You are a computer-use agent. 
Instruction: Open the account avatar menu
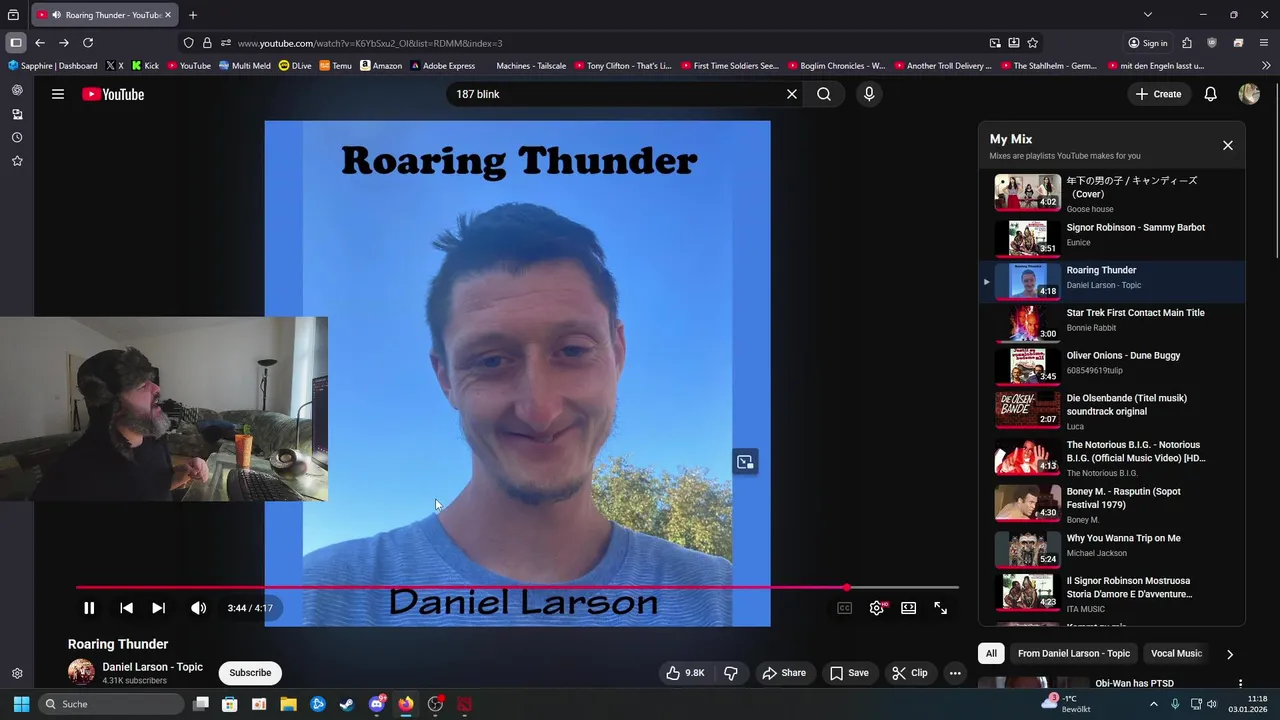pos(1249,94)
